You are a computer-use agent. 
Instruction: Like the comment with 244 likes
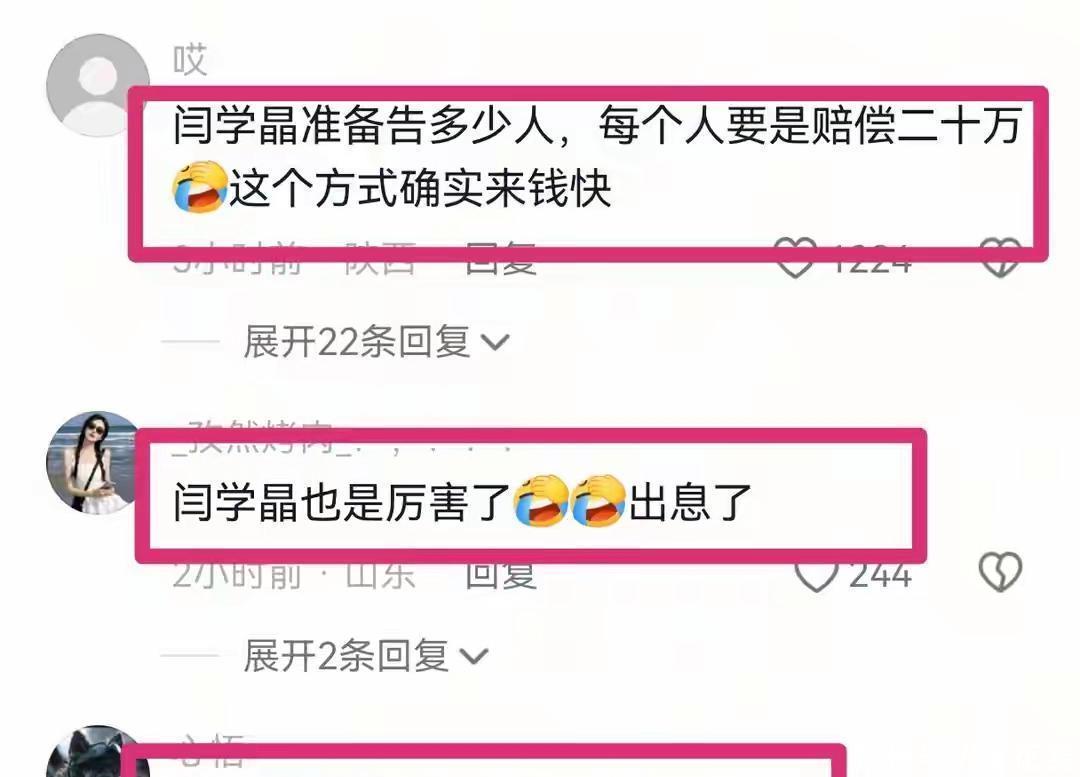(816, 572)
